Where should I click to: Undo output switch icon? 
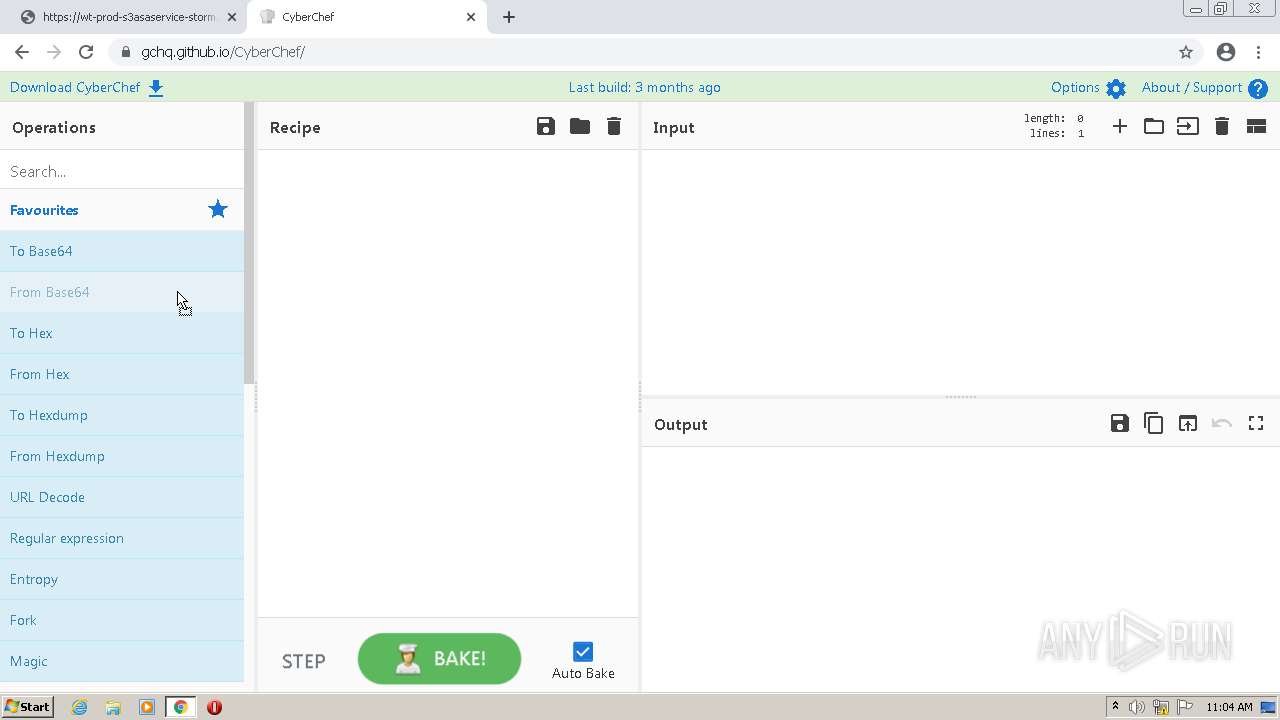pyautogui.click(x=1222, y=423)
